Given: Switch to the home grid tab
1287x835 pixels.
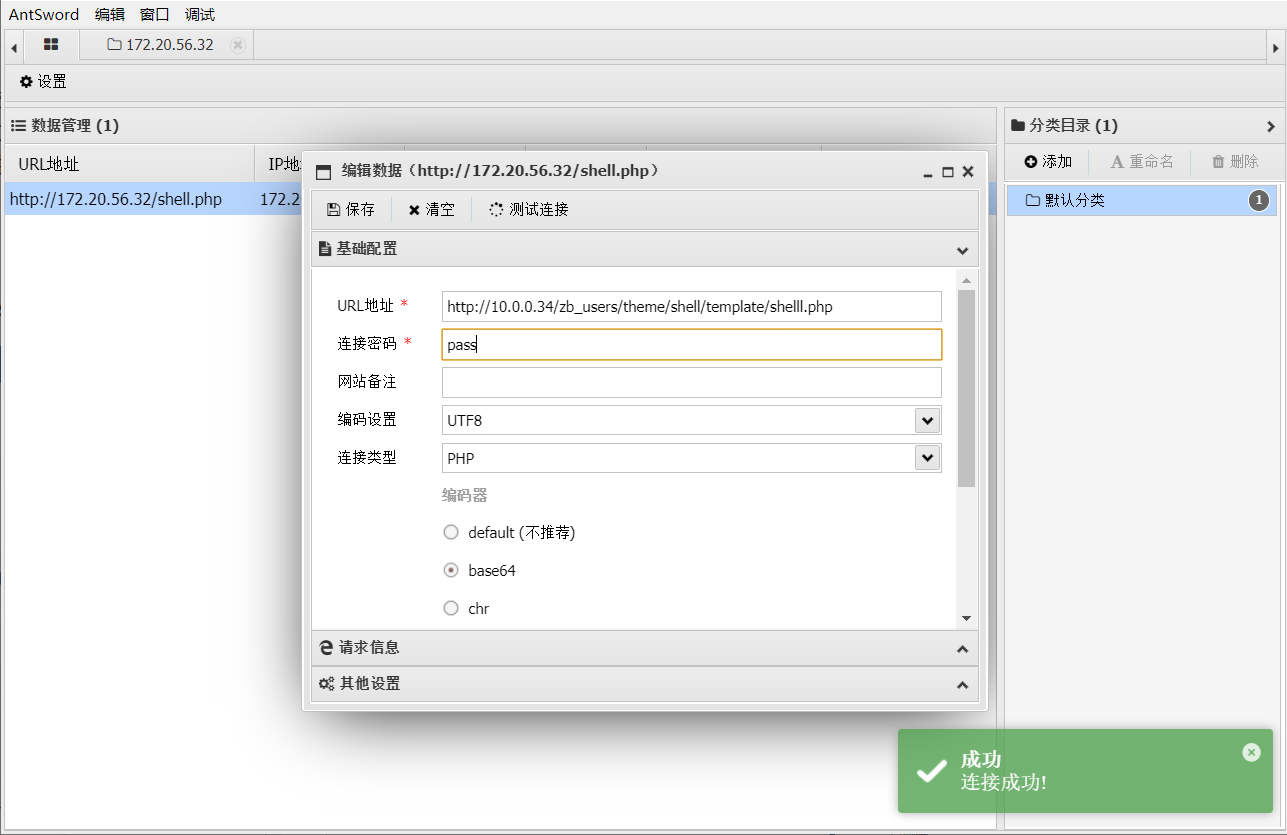Looking at the screenshot, I should pyautogui.click(x=51, y=44).
